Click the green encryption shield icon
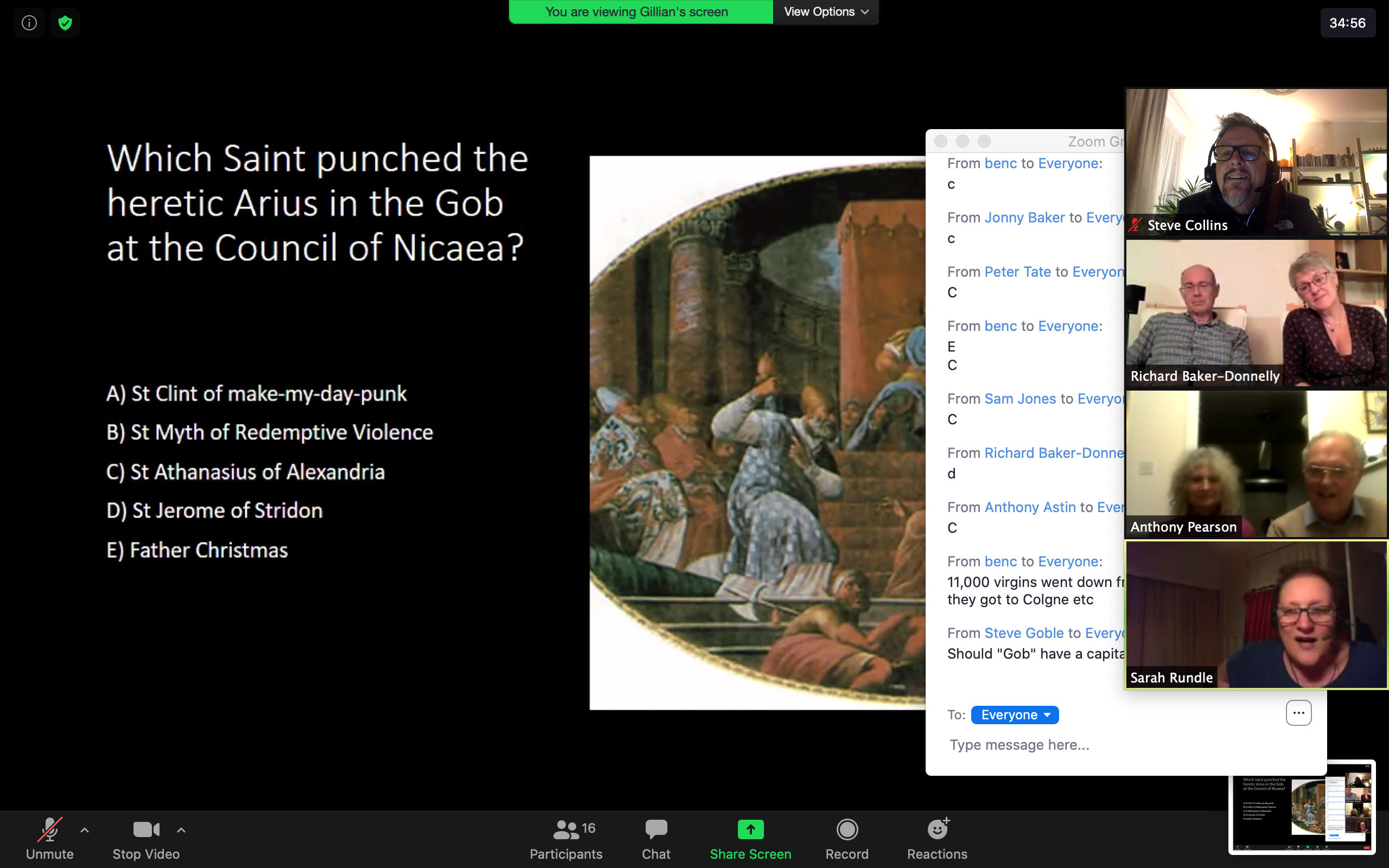 coord(65,23)
